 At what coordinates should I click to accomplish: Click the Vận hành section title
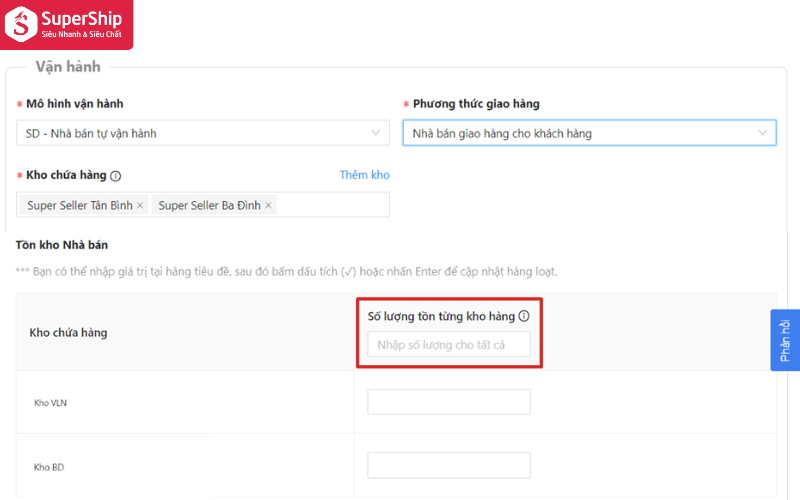67,66
